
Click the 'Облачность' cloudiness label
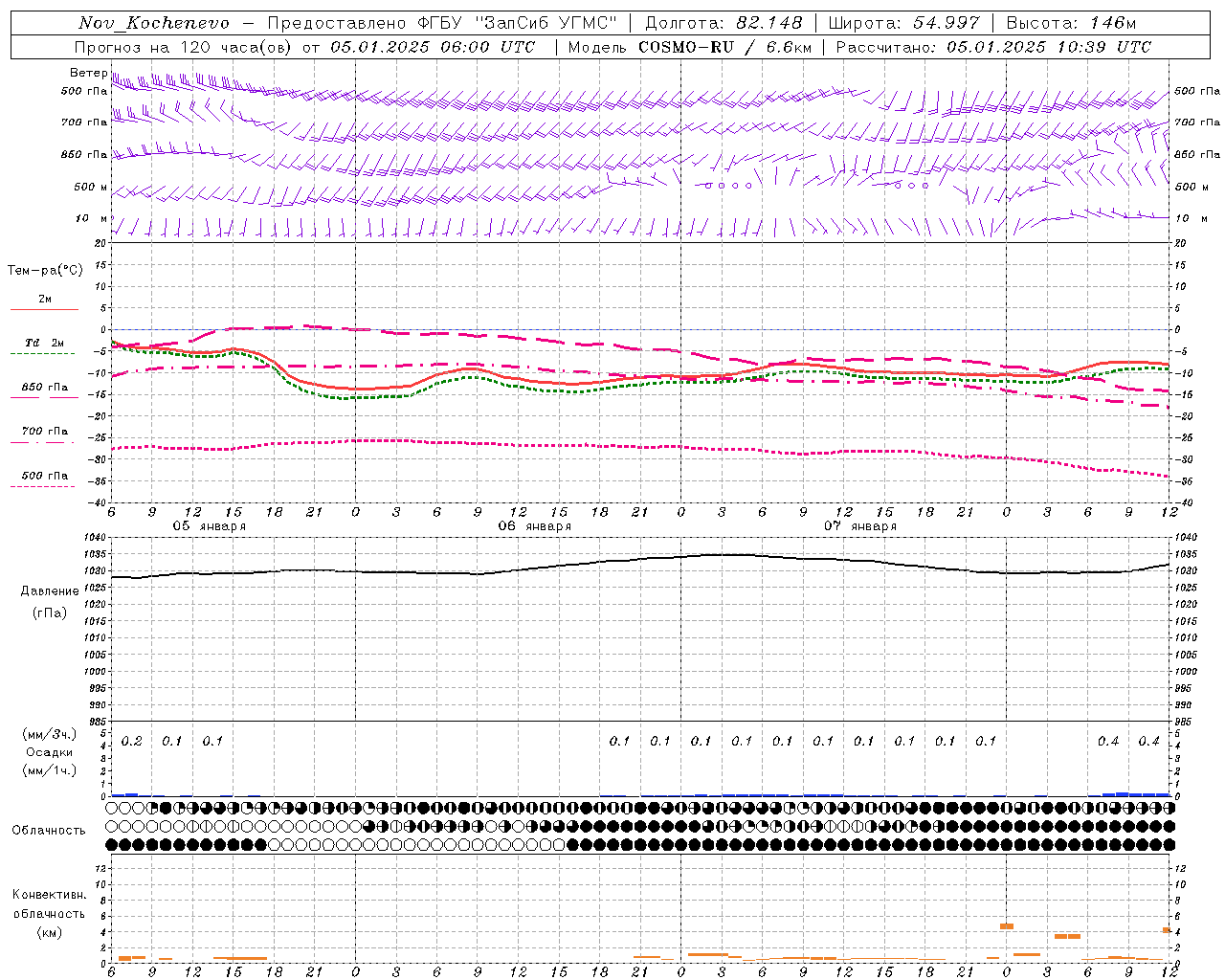pos(48,831)
